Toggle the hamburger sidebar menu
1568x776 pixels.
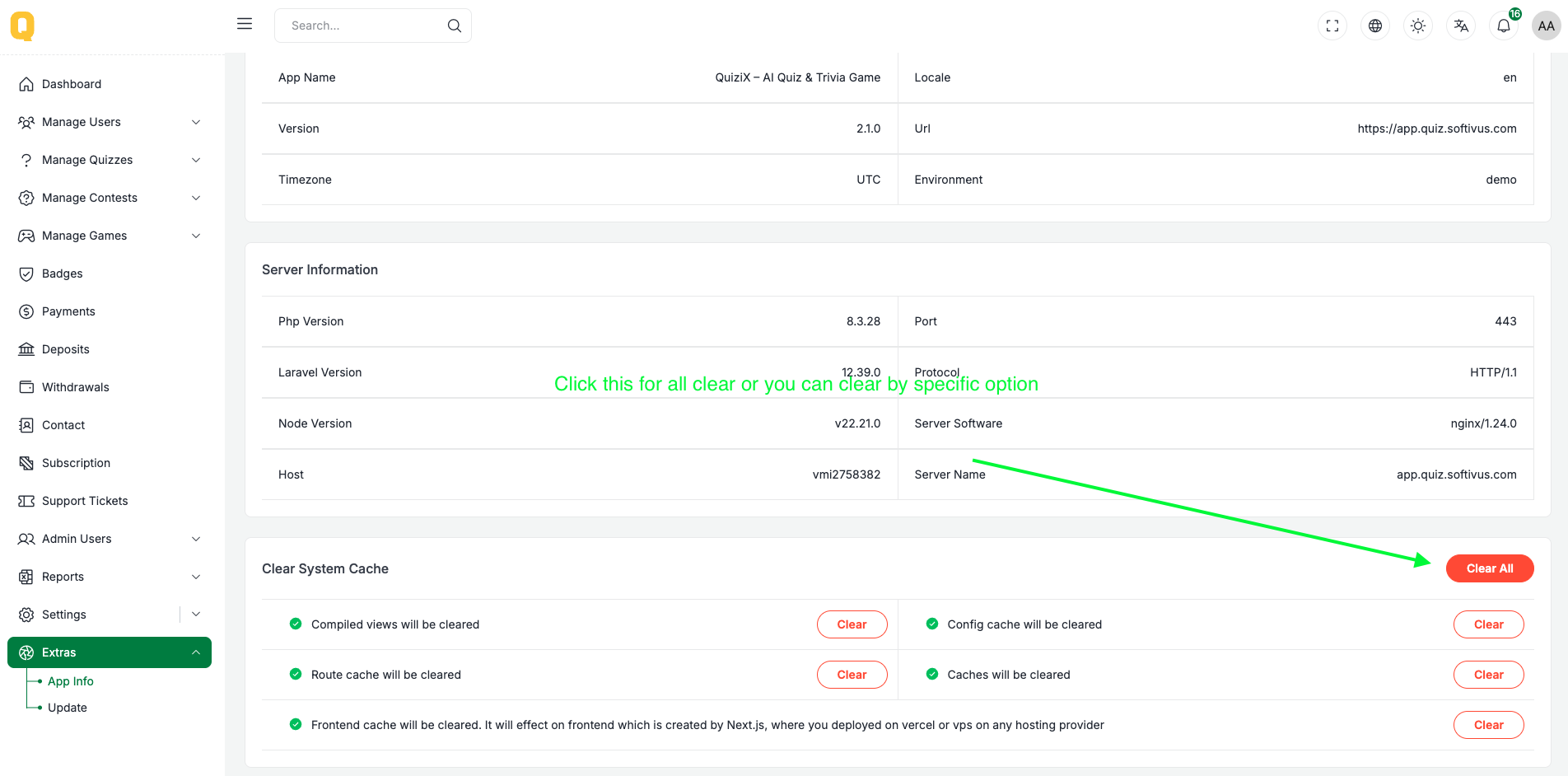pyautogui.click(x=245, y=24)
